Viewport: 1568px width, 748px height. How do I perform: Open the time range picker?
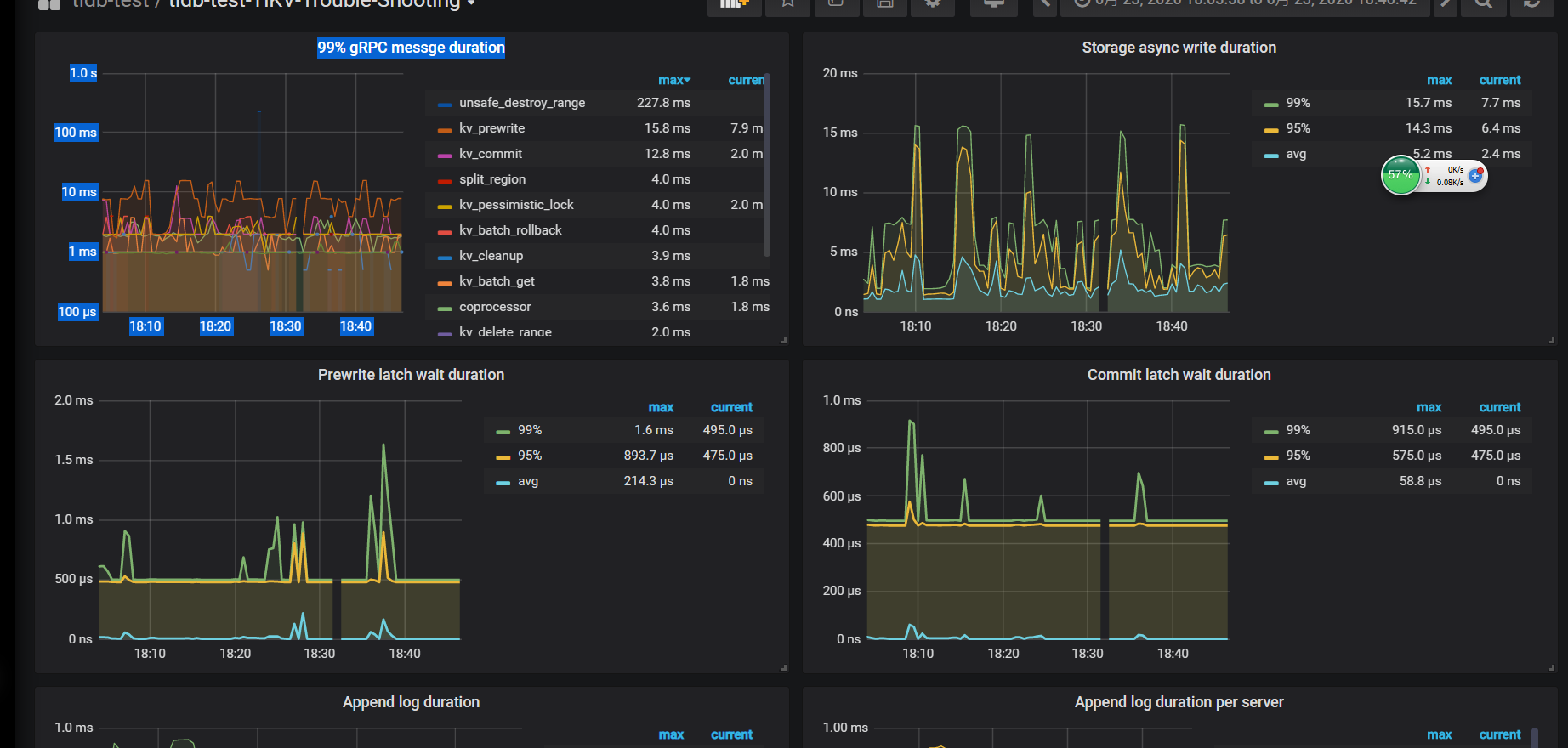click(1246, 4)
